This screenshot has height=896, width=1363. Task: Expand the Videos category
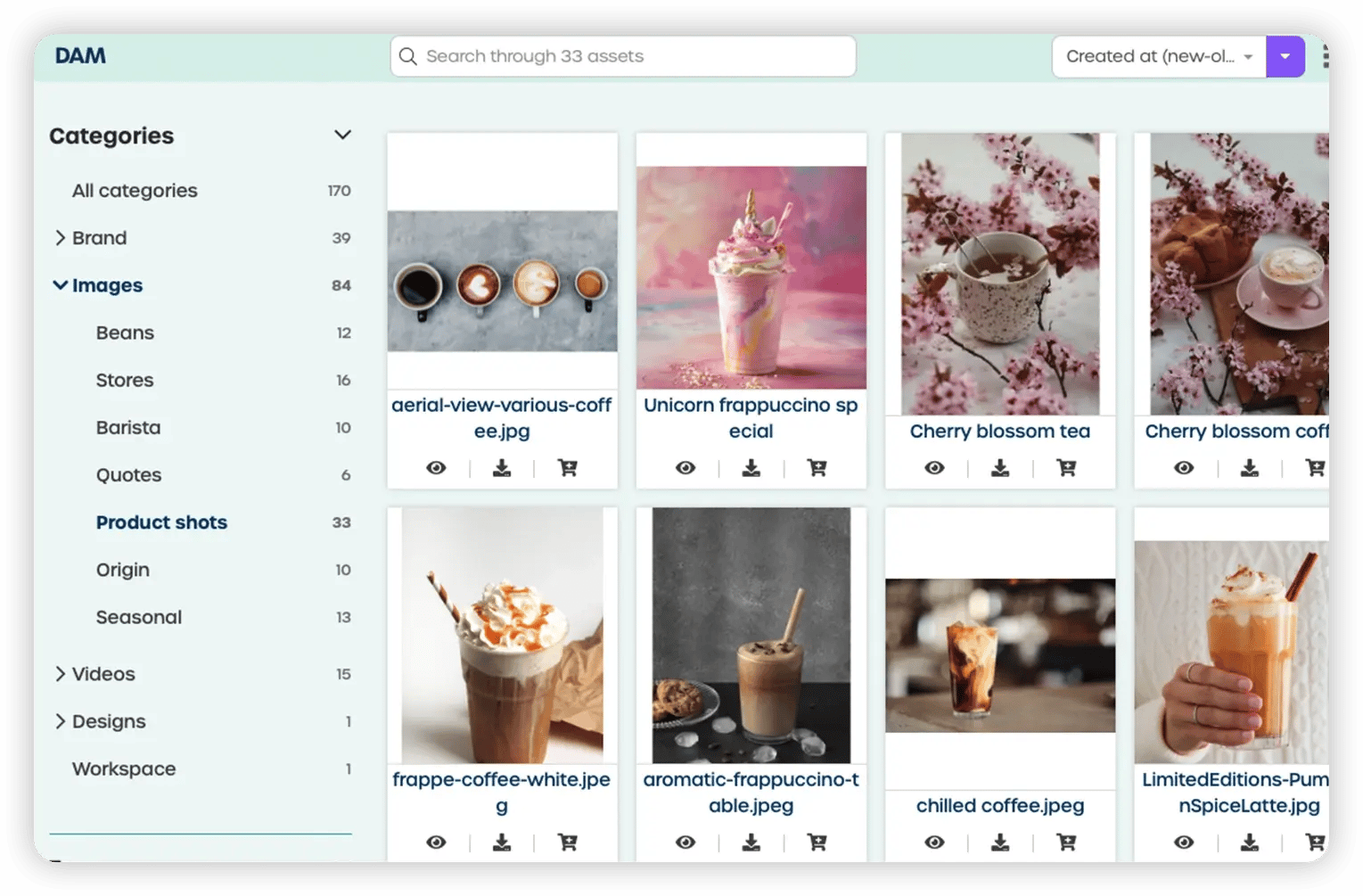[x=60, y=674]
